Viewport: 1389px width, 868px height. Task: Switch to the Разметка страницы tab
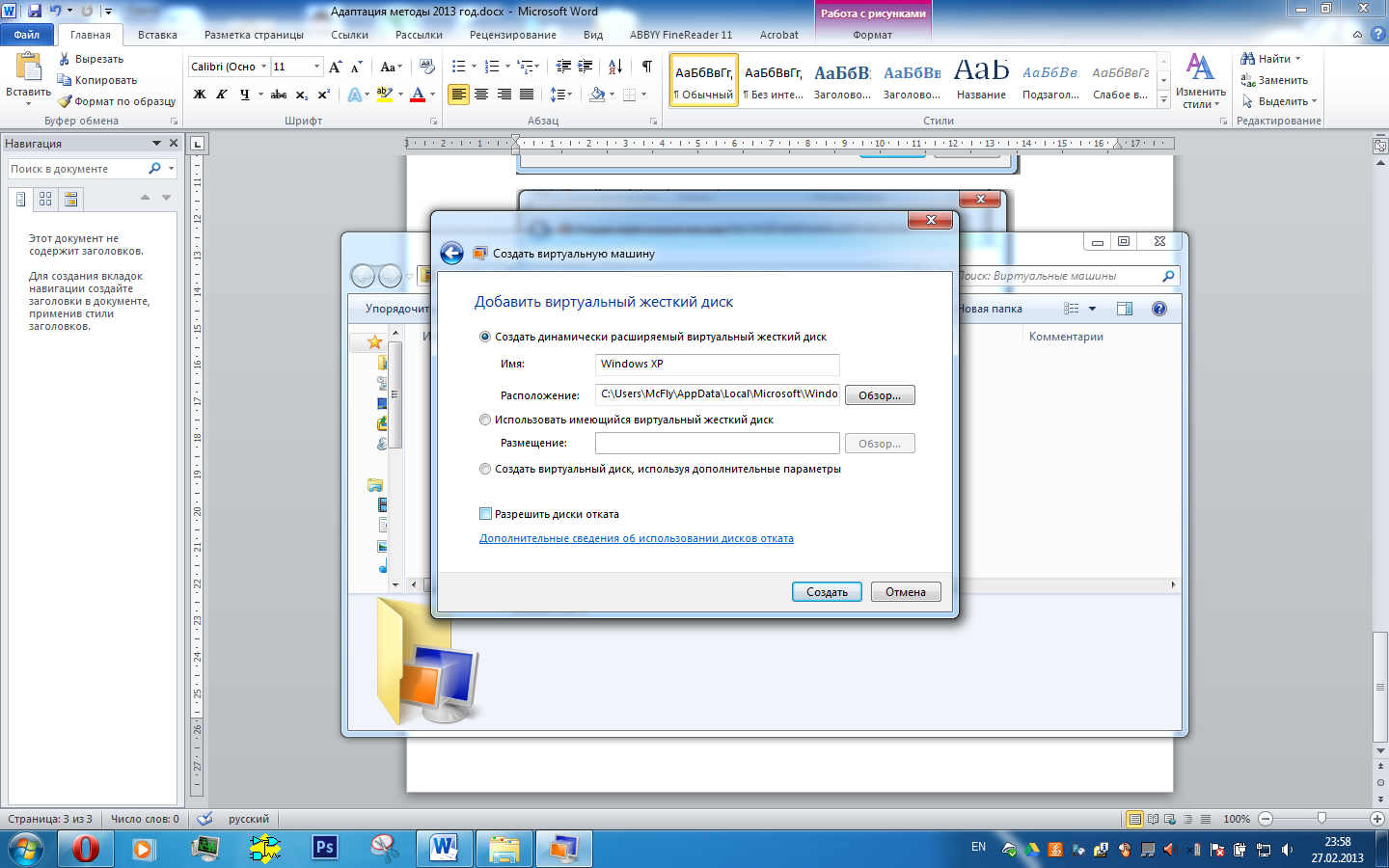click(254, 35)
